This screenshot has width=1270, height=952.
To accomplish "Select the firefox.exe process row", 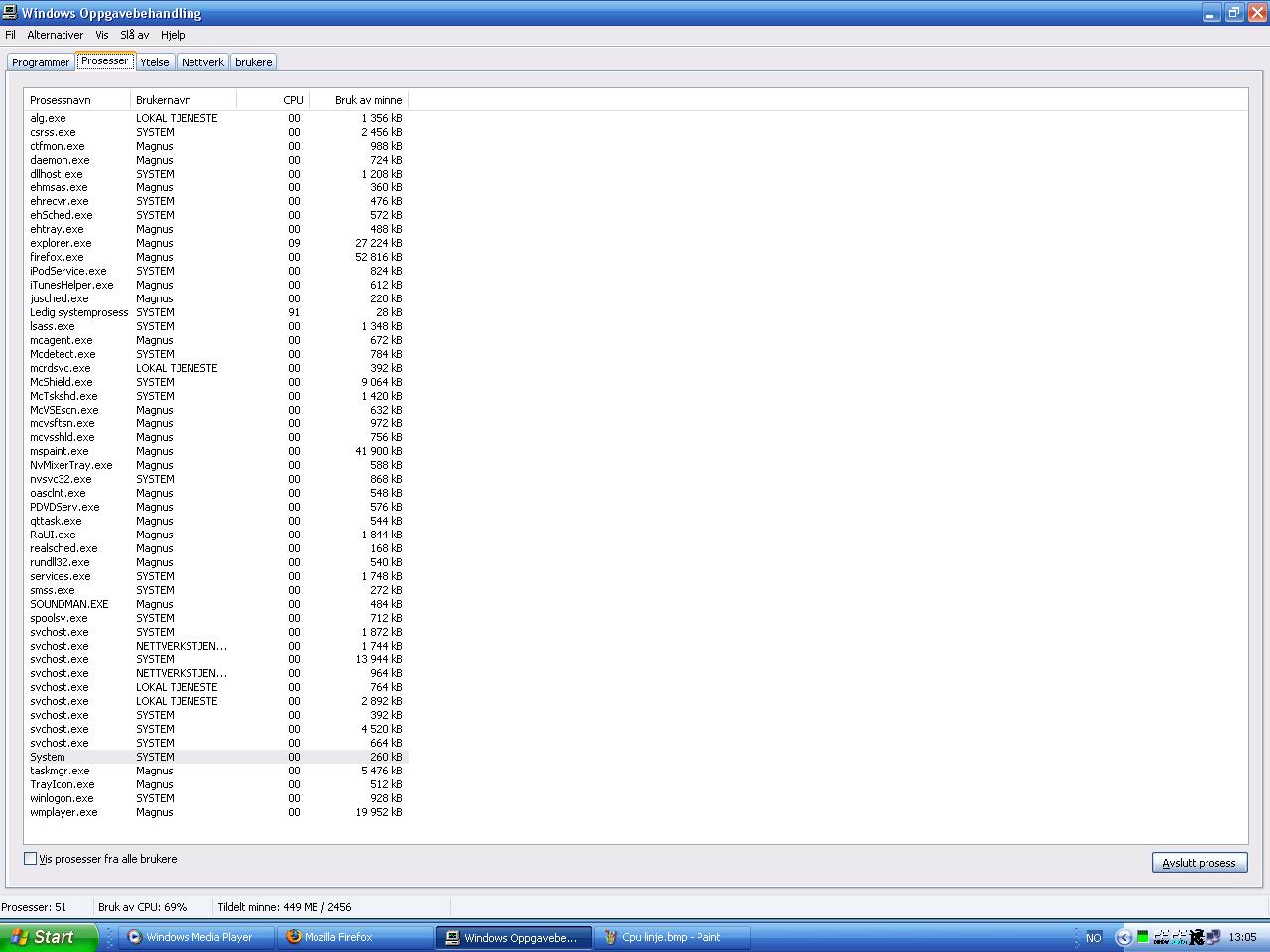I will click(216, 257).
